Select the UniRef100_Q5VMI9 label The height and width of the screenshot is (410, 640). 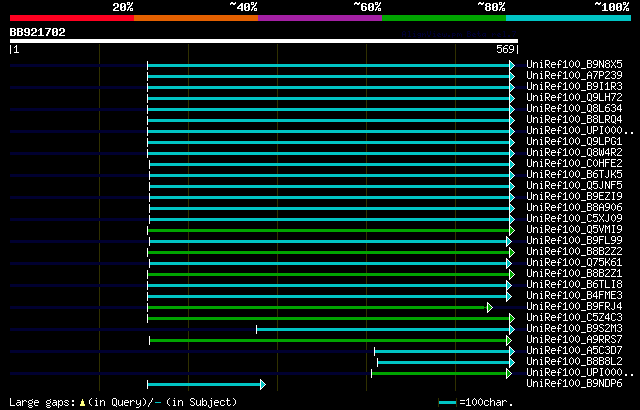click(574, 230)
